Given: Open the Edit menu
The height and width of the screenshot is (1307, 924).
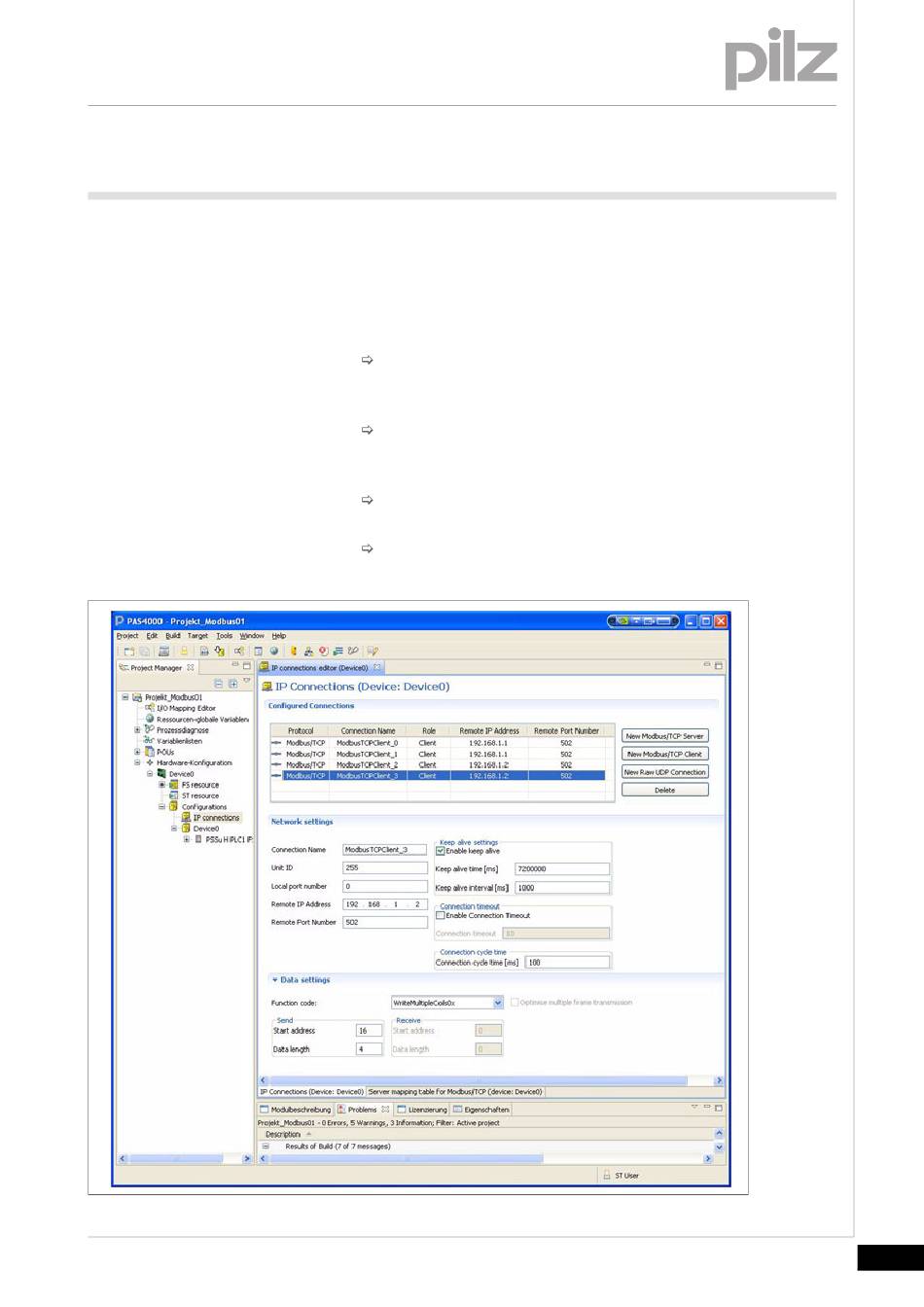Looking at the screenshot, I should (152, 636).
